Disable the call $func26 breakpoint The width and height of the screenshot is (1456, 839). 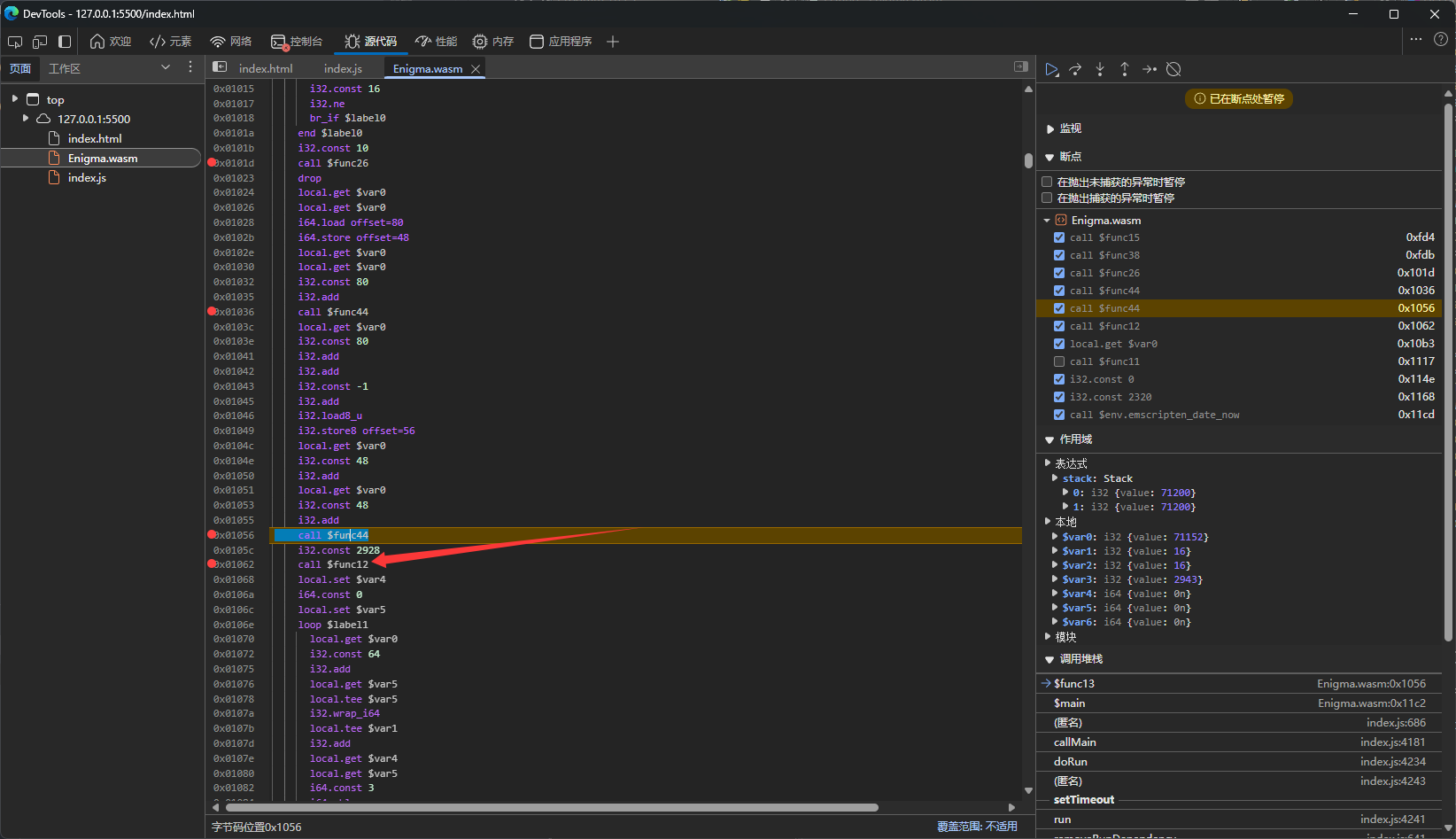point(1059,273)
